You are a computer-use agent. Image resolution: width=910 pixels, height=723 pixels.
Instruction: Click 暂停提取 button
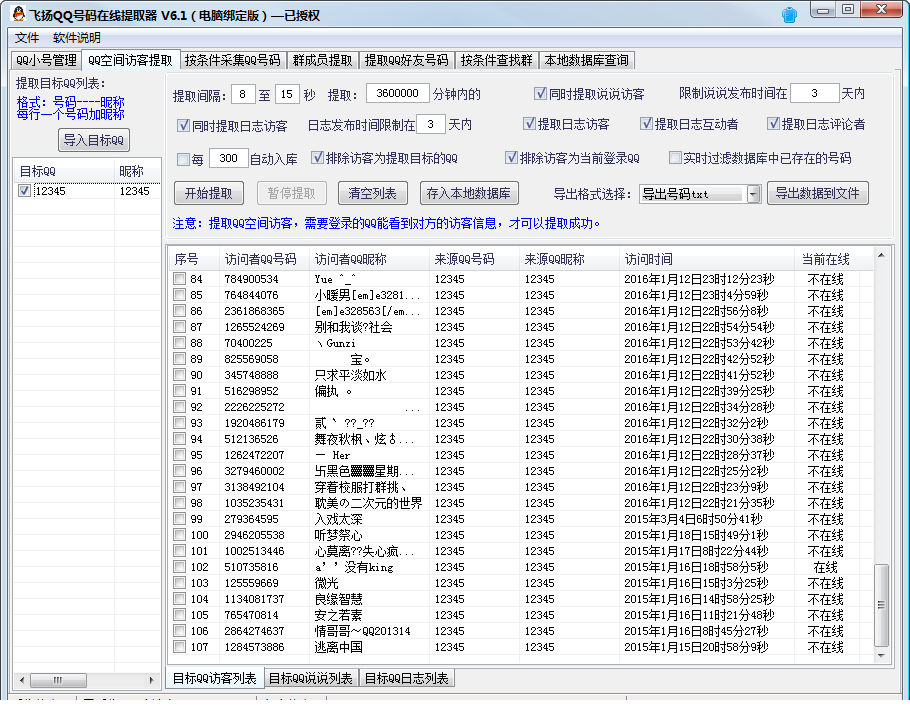click(291, 193)
